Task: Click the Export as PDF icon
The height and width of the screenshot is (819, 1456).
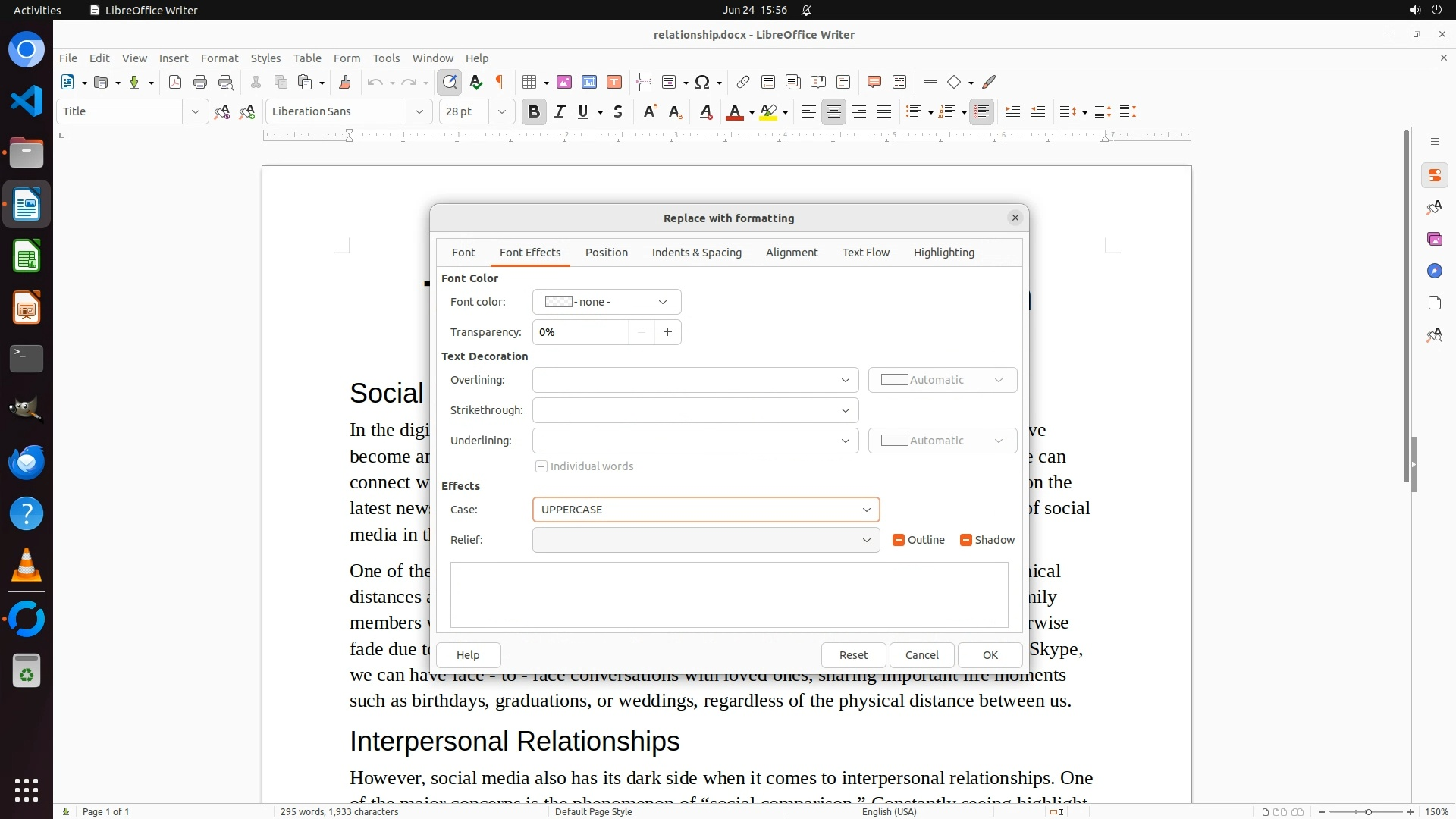Action: tap(175, 82)
